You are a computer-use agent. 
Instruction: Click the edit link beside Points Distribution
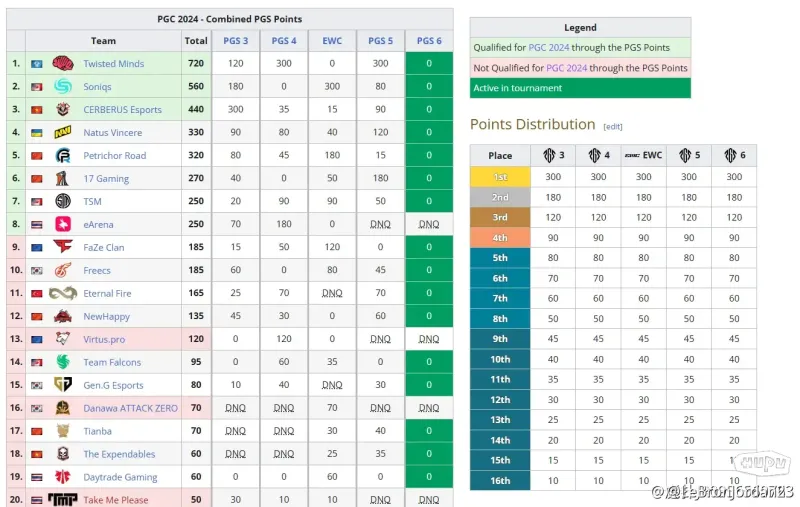pos(613,126)
